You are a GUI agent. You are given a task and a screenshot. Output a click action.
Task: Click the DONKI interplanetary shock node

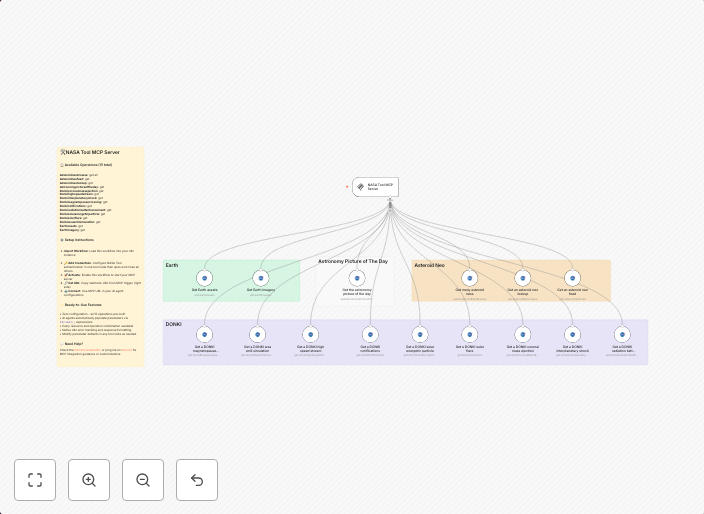tap(573, 335)
